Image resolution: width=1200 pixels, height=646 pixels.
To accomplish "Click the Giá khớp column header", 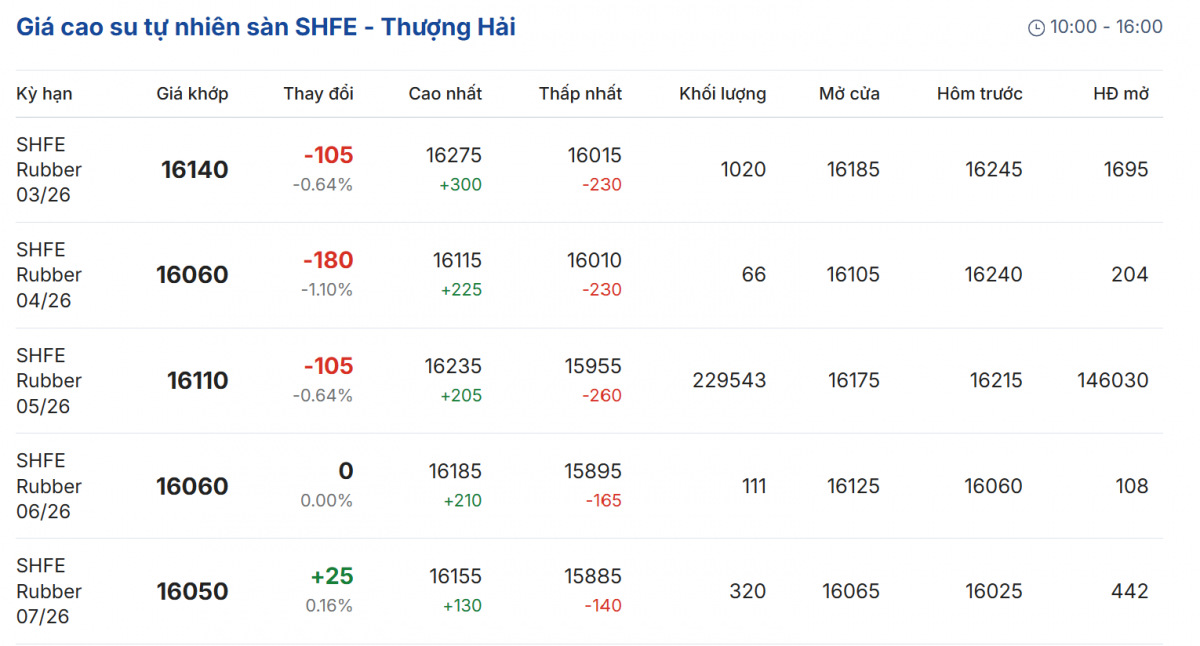I will (192, 94).
